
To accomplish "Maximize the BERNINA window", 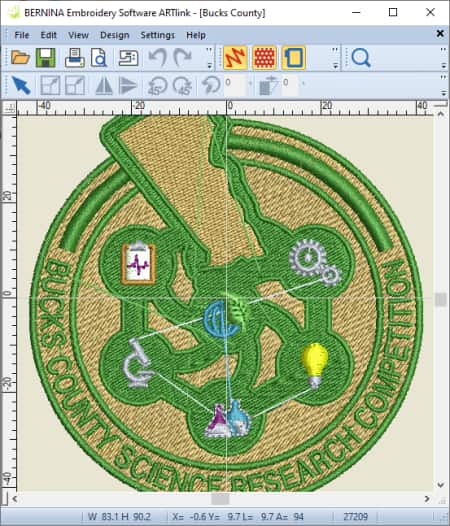I will [x=393, y=12].
